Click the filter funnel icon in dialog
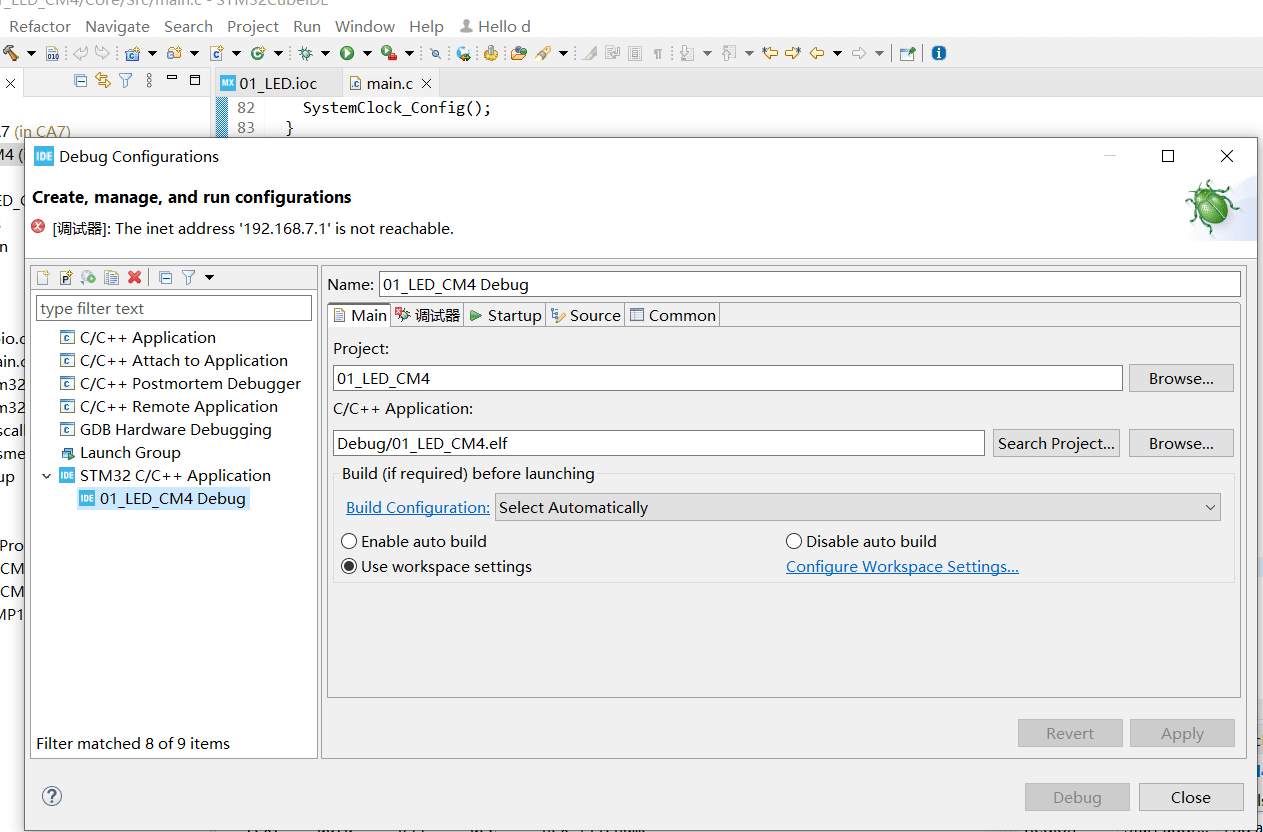The width and height of the screenshot is (1263, 832). coord(188,277)
